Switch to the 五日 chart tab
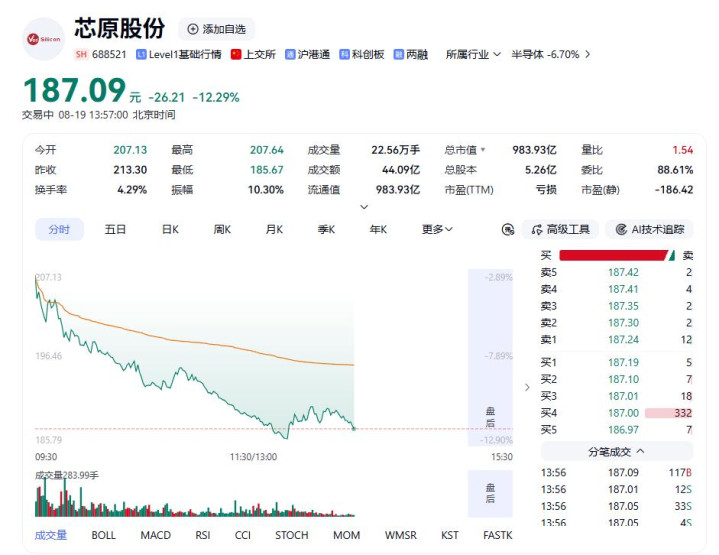 [x=115, y=229]
